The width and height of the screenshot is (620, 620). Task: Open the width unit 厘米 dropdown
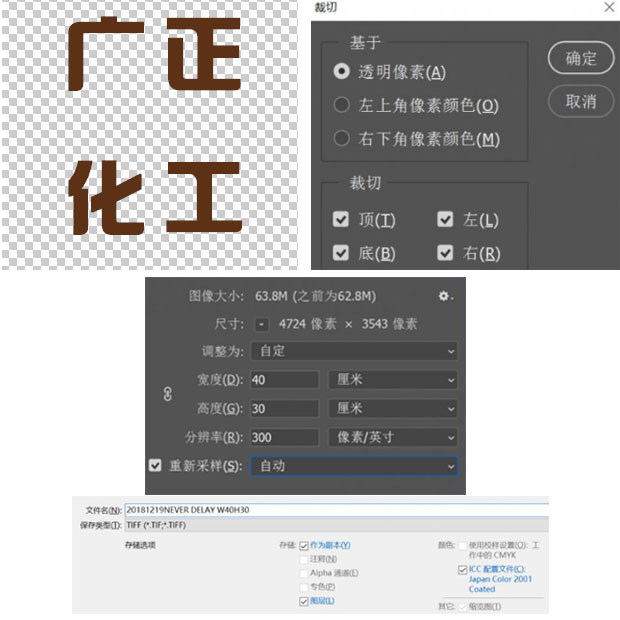[x=392, y=380]
